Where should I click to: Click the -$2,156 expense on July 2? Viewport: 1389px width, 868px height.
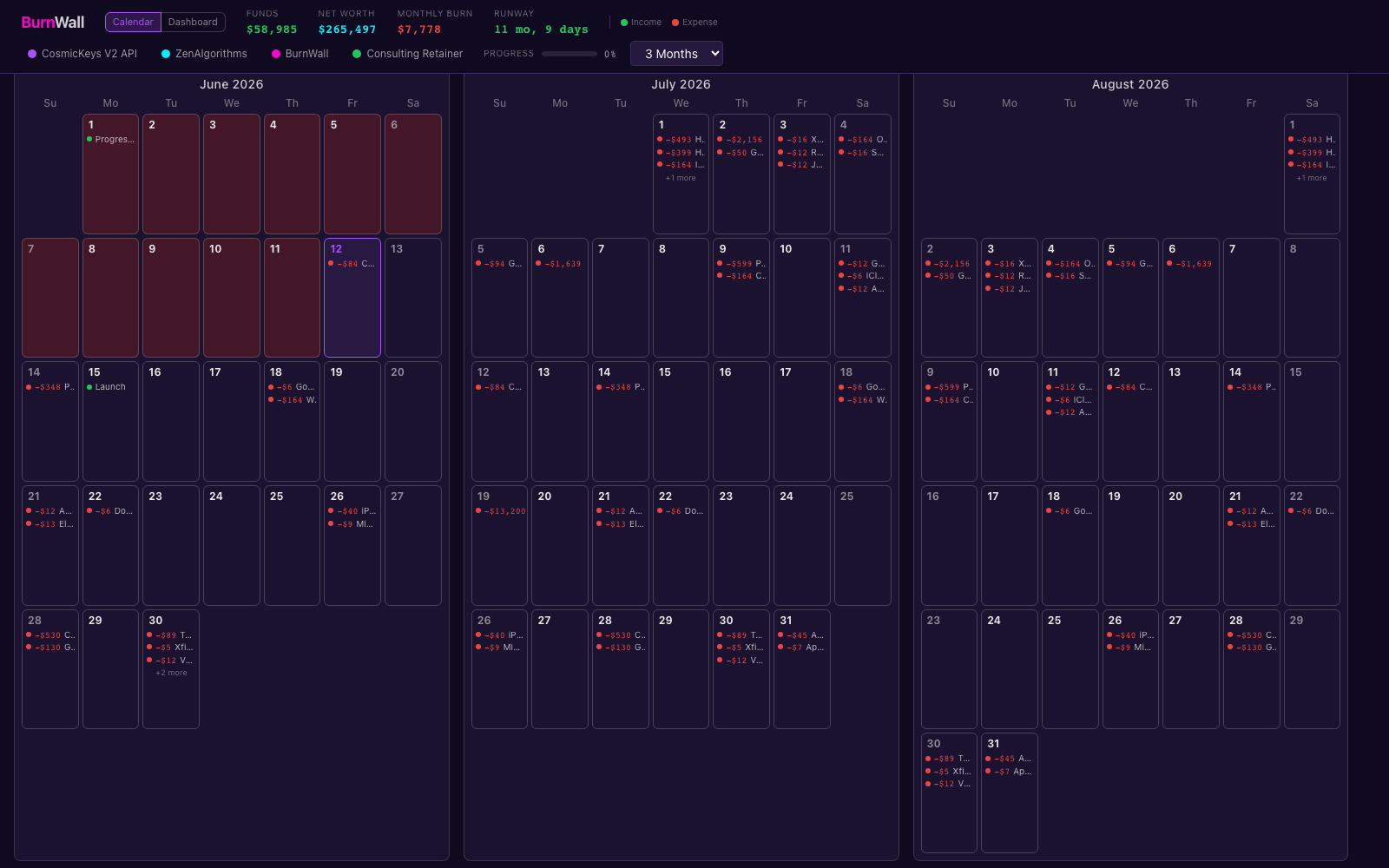(741, 140)
